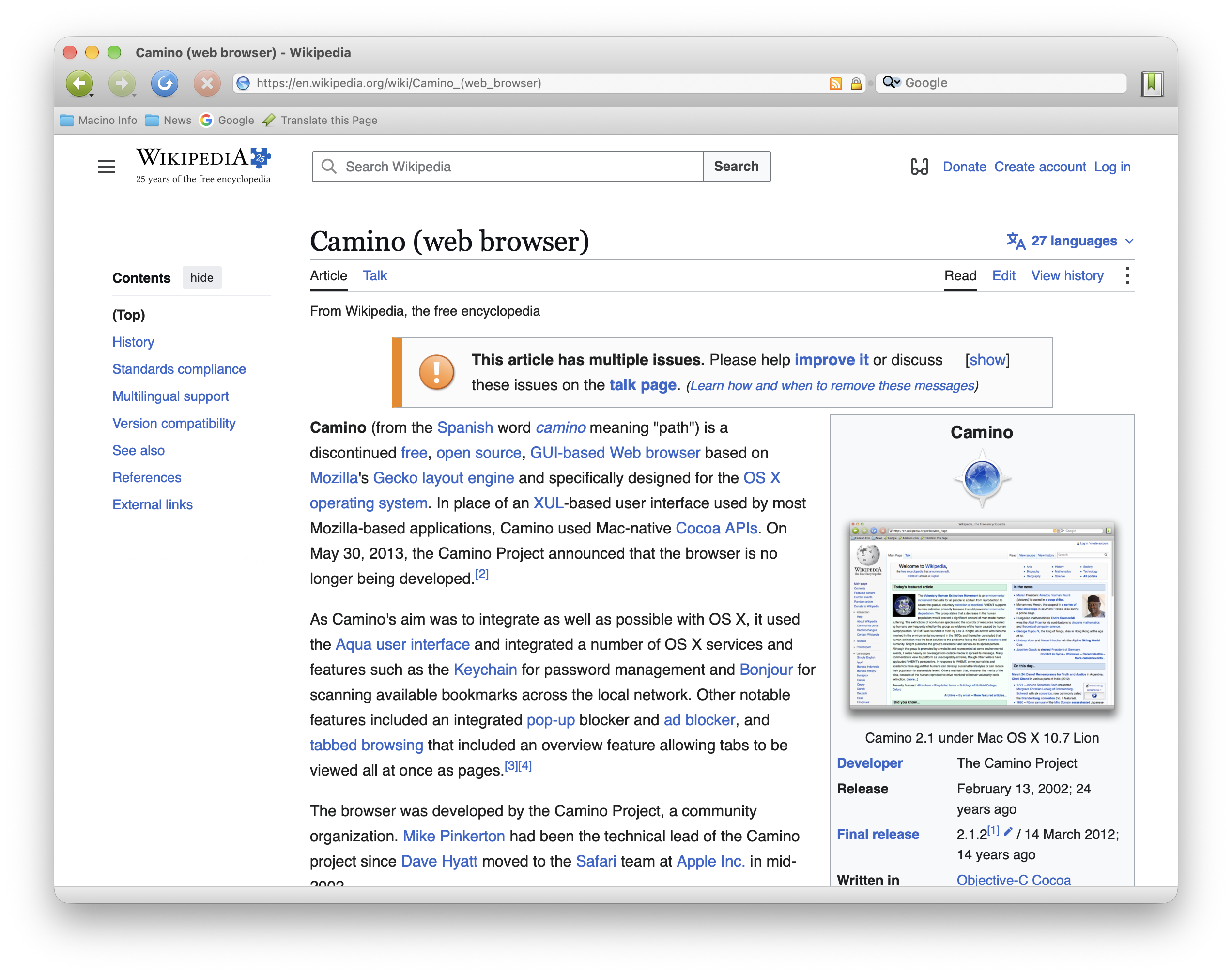This screenshot has height=975, width=1232.
Task: Select the Article tab
Action: point(328,276)
